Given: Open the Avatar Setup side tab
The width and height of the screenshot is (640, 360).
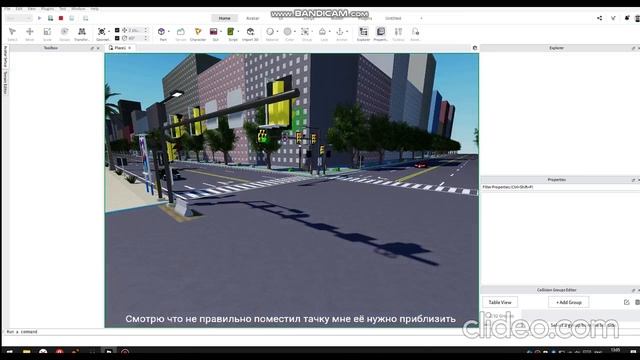Looking at the screenshot, I should 5,56.
